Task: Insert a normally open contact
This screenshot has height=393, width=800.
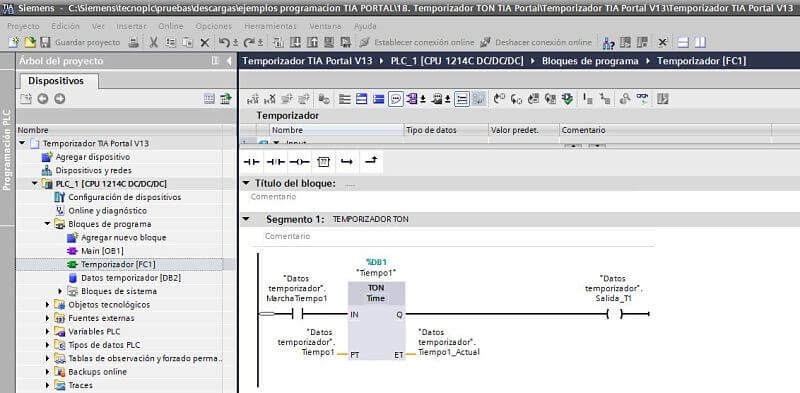Action: (x=252, y=162)
